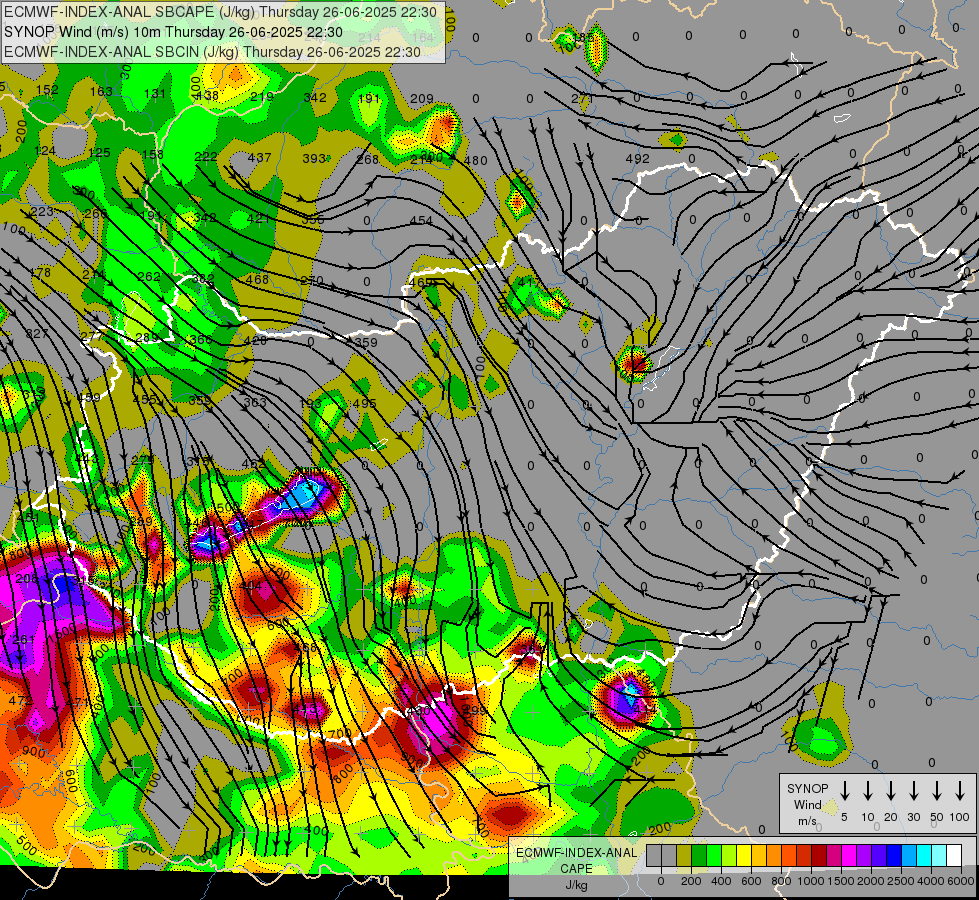
Task: Click the map value 480
Action: pos(476,161)
